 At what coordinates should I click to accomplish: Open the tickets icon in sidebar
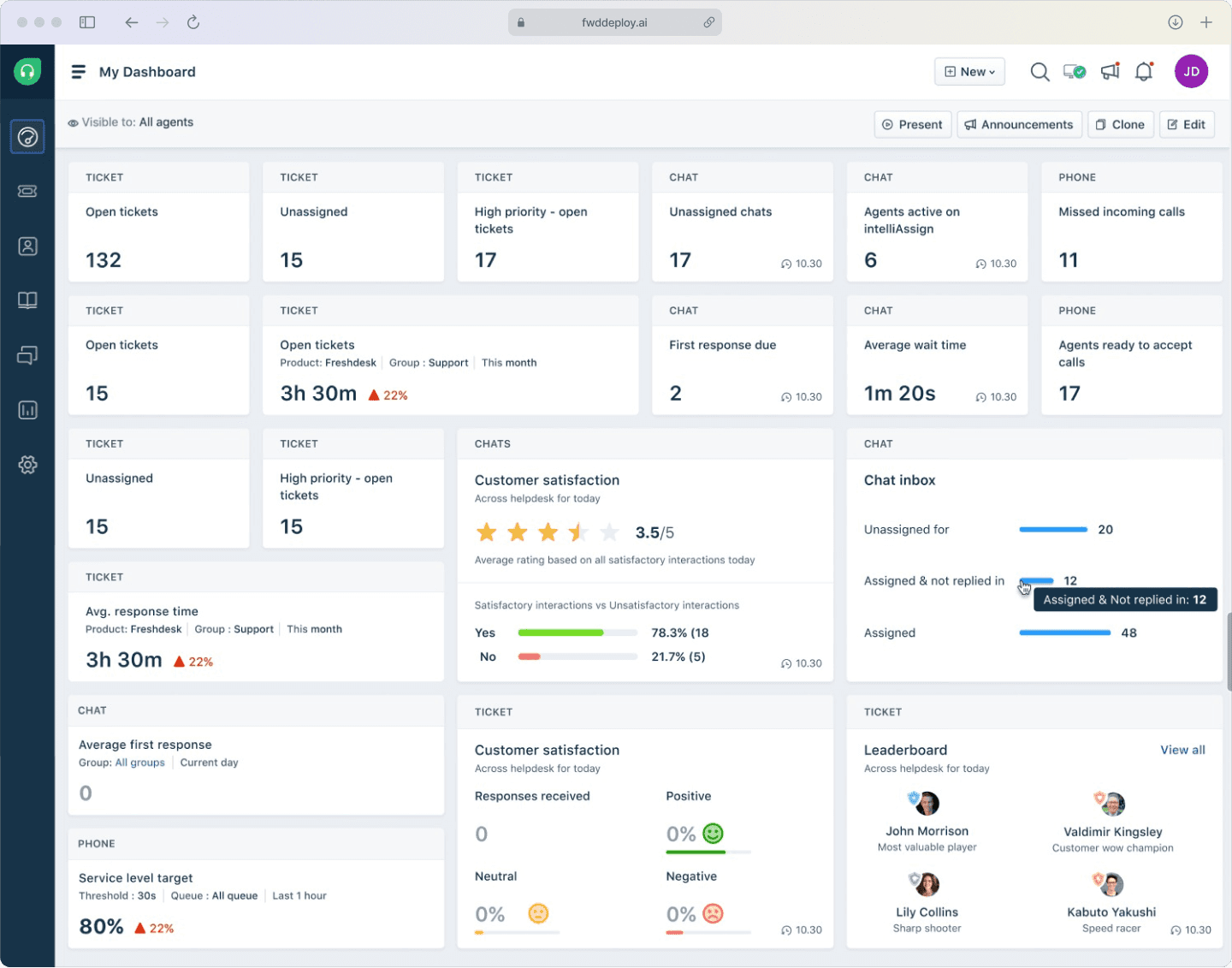click(x=27, y=191)
